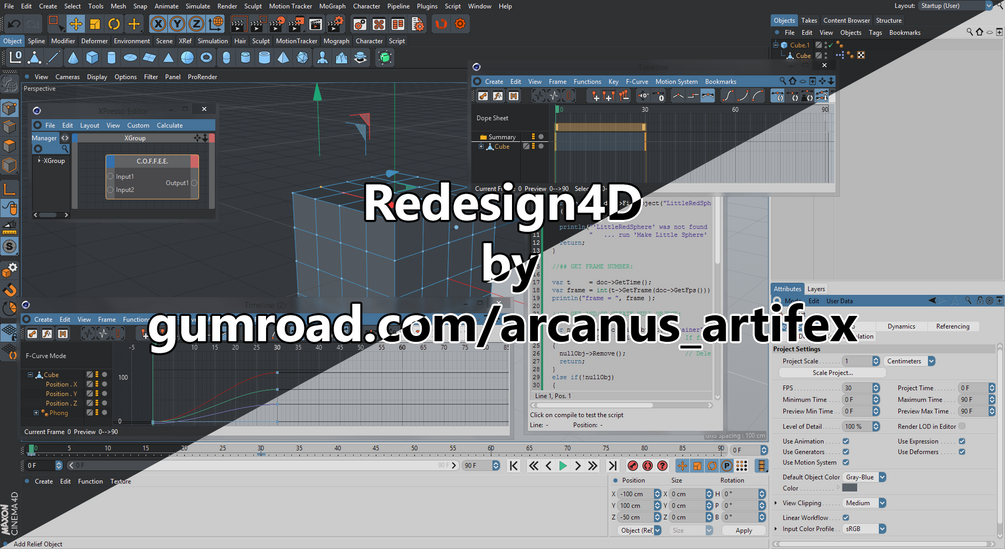
Task: Open Calculate menu in XPresso Editor
Action: 170,126
